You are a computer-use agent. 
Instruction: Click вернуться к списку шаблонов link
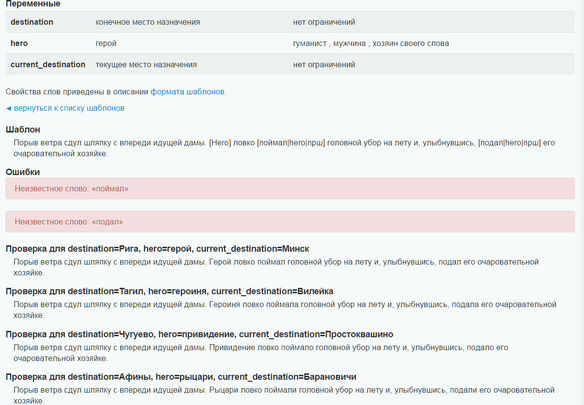tap(69, 108)
